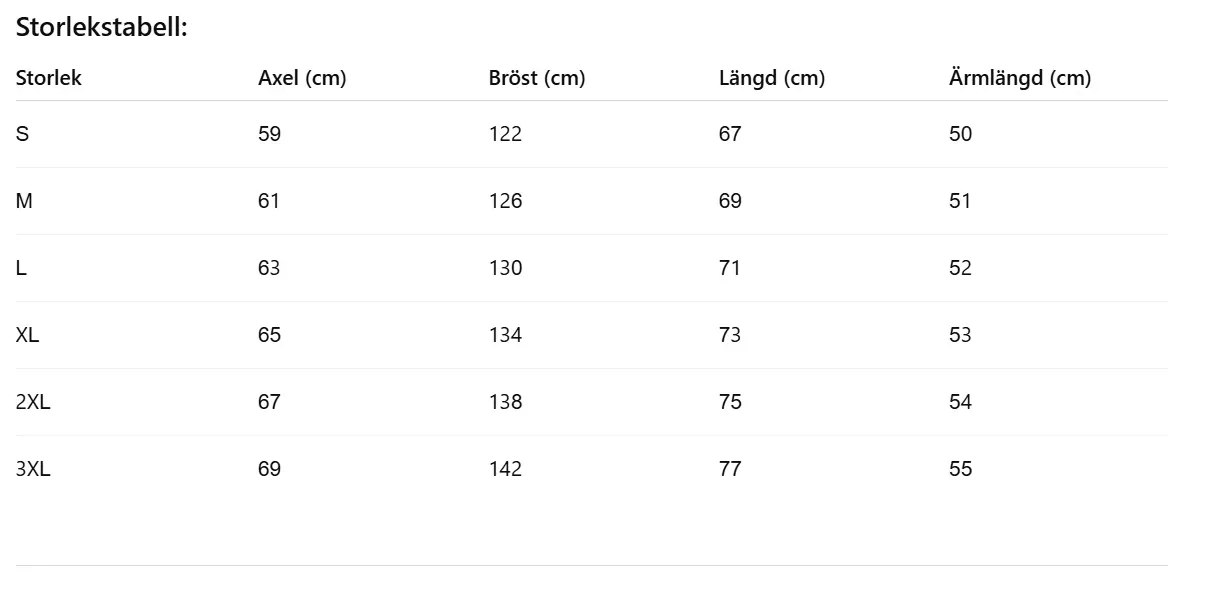Click the XL size label
The height and width of the screenshot is (594, 1228).
tap(28, 335)
